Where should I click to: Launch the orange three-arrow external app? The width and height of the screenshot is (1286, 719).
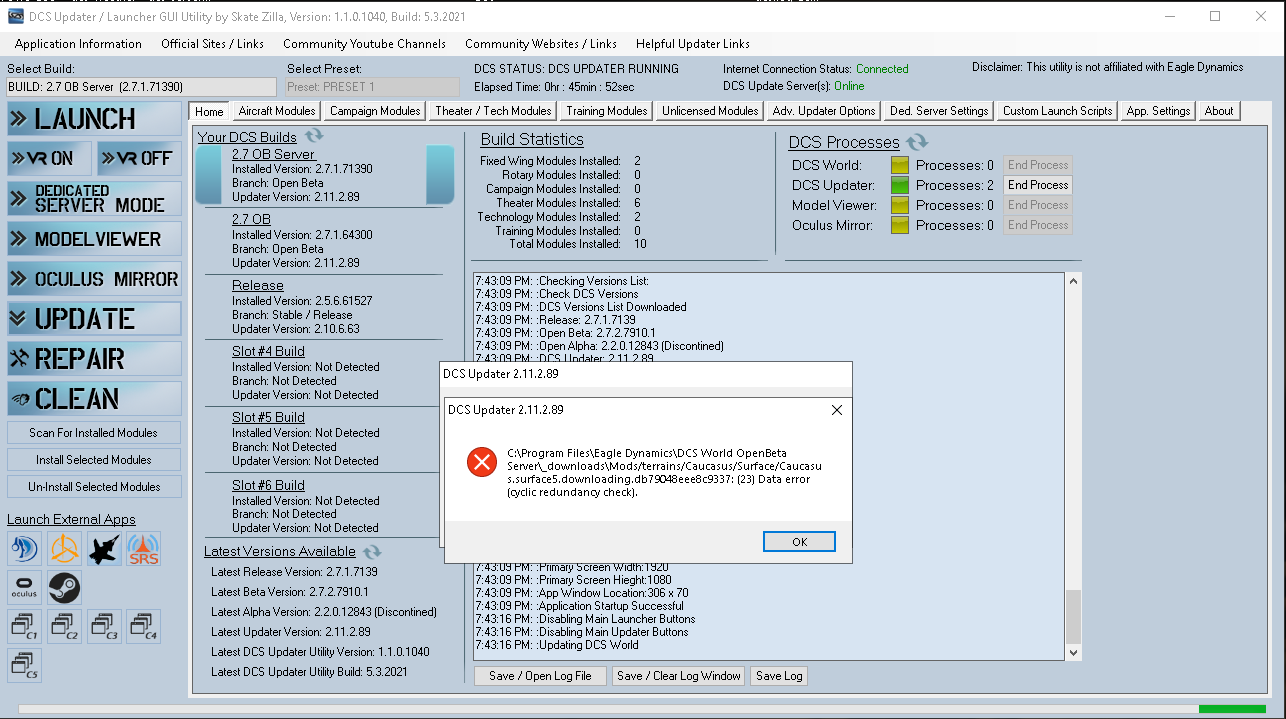pos(64,549)
